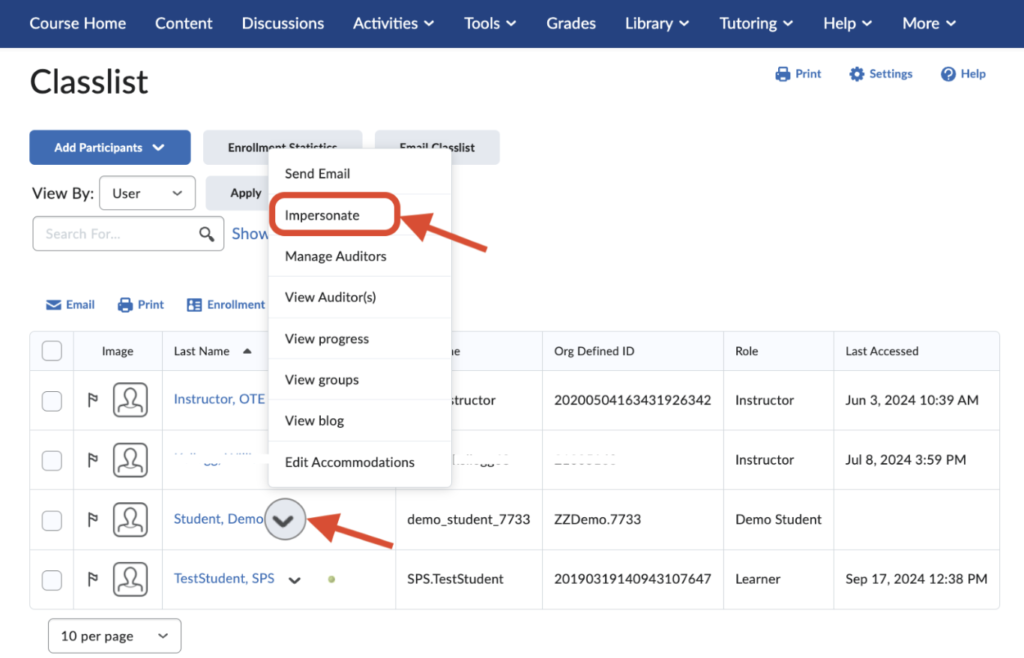Click the Print icon in the header
Image resolution: width=1024 pixels, height=658 pixels.
pyautogui.click(x=782, y=74)
